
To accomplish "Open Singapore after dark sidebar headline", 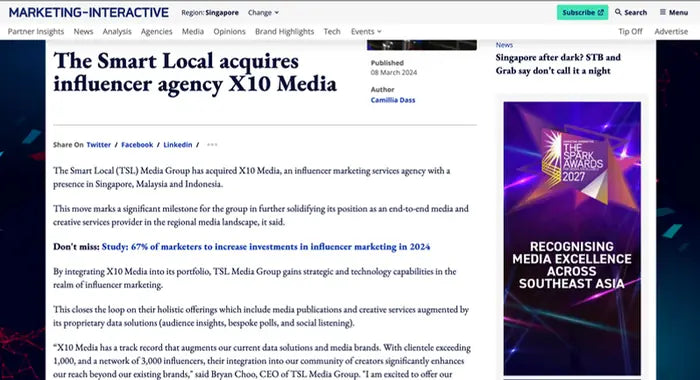I will click(558, 64).
